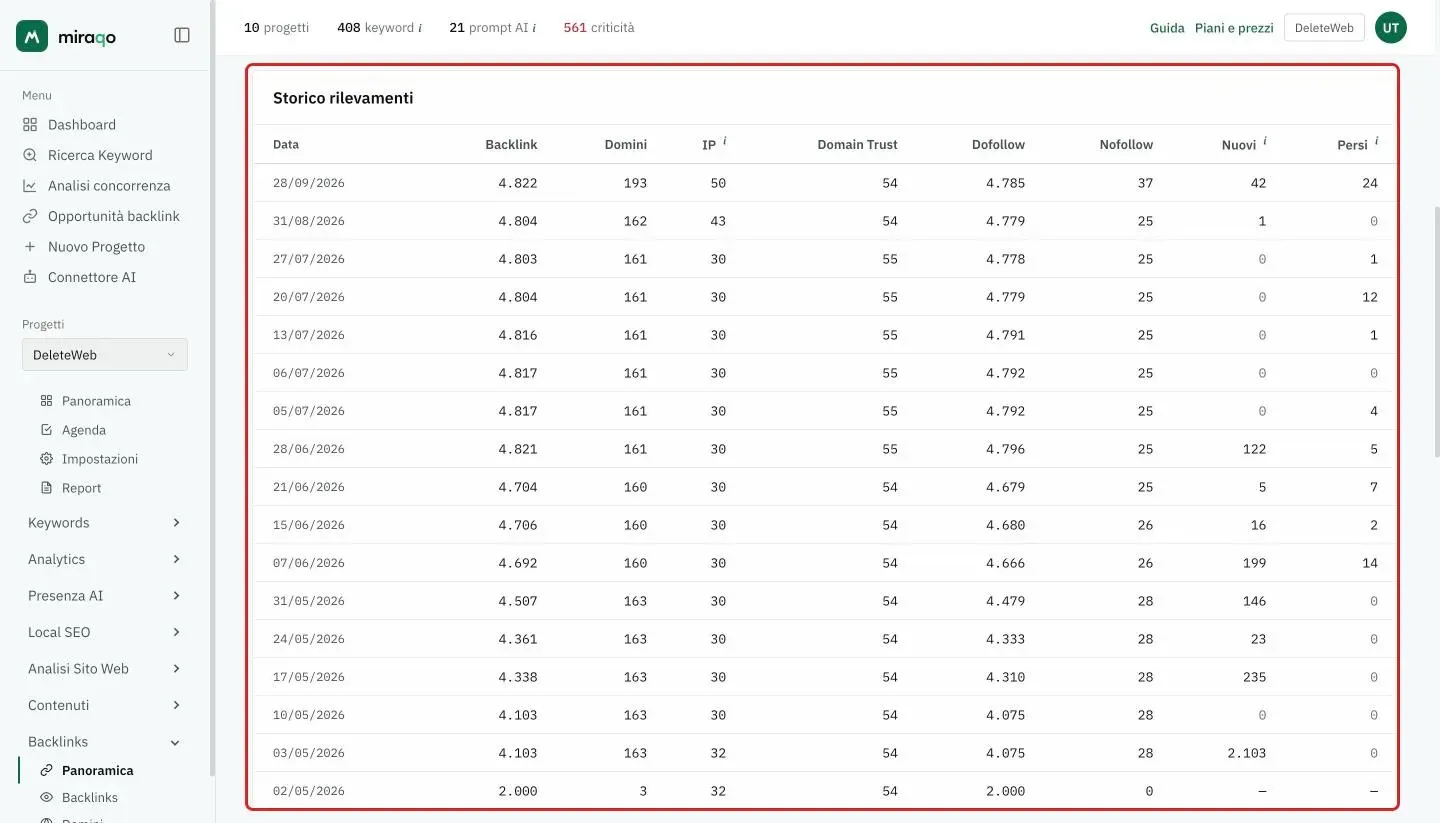Expand the Keywords menu section
This screenshot has height=823, width=1440.
point(105,523)
